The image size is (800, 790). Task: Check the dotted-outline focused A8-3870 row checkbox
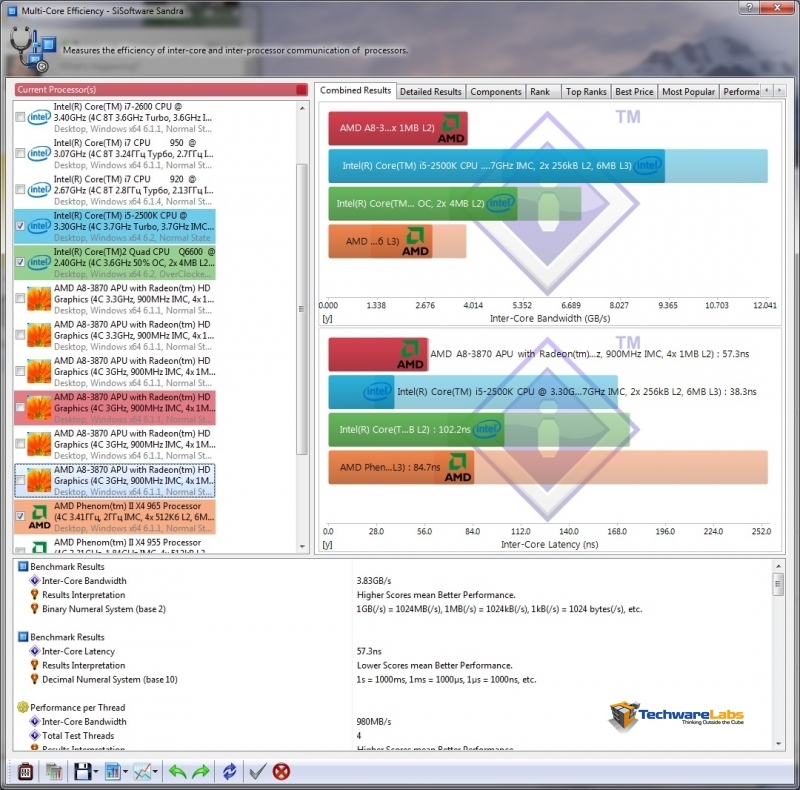coord(20,480)
